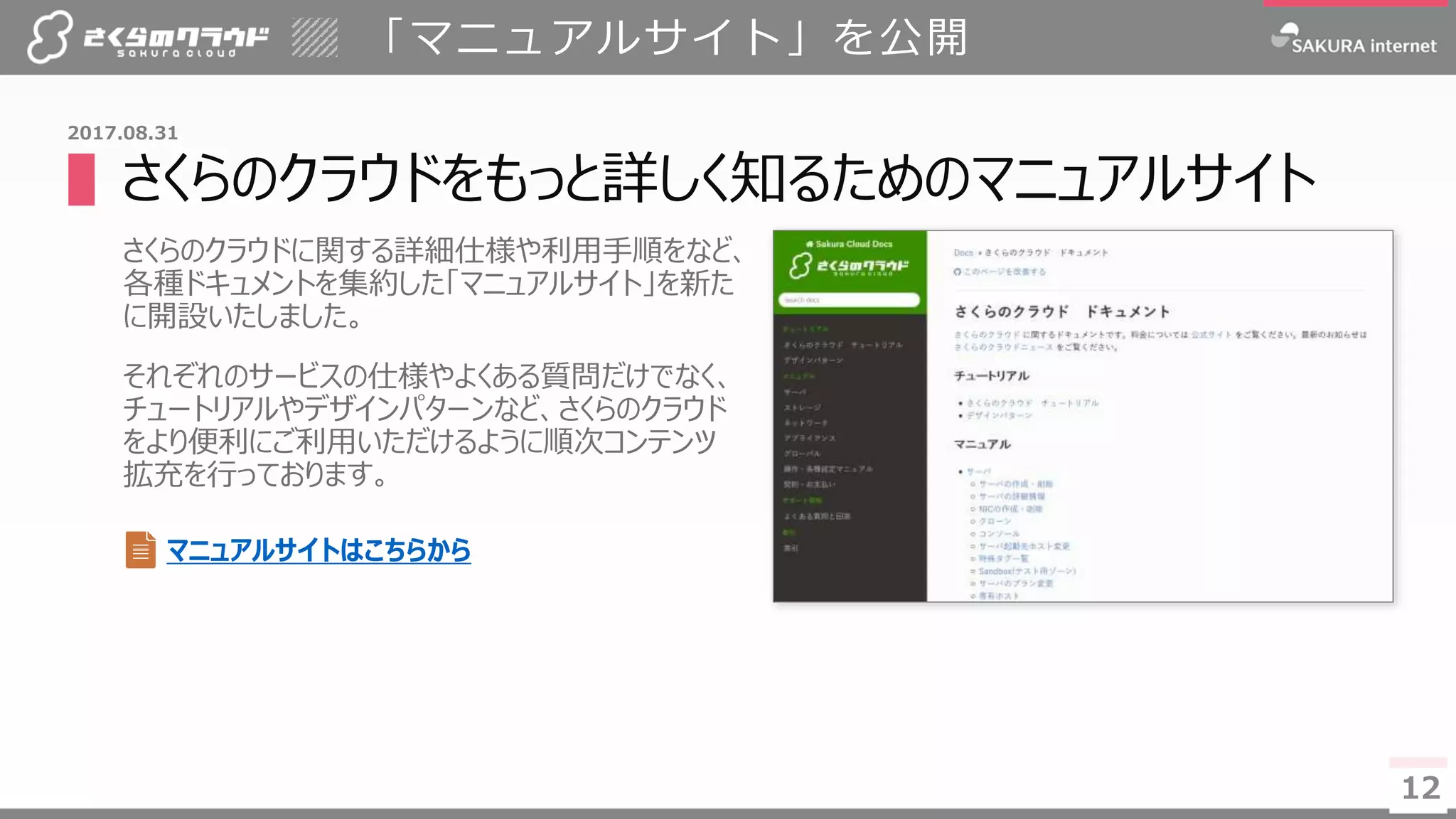Open the last sidebar item 索引
This screenshot has width=1456, height=819.
click(791, 548)
